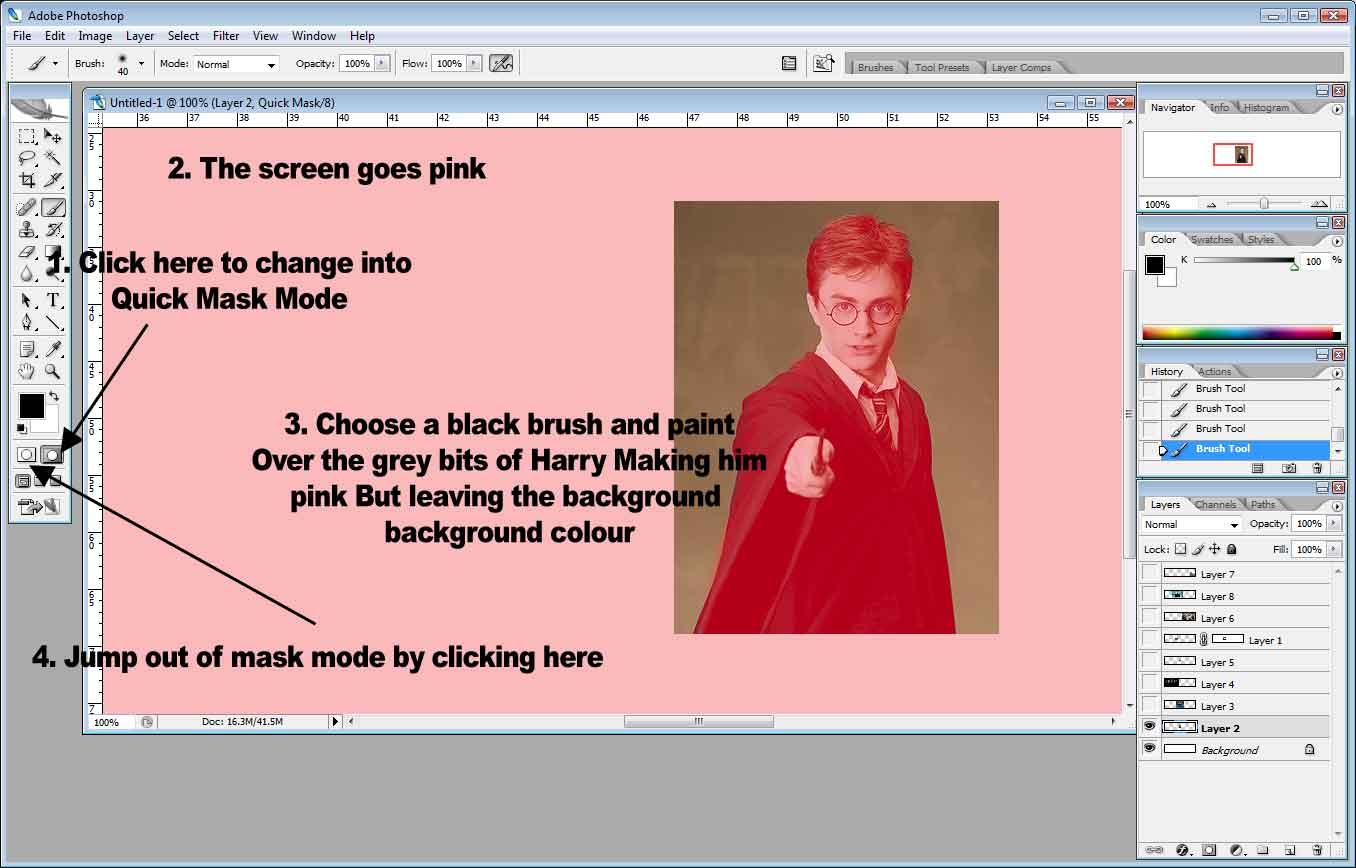Image resolution: width=1356 pixels, height=868 pixels.
Task: Open the Image menu
Action: coord(95,36)
